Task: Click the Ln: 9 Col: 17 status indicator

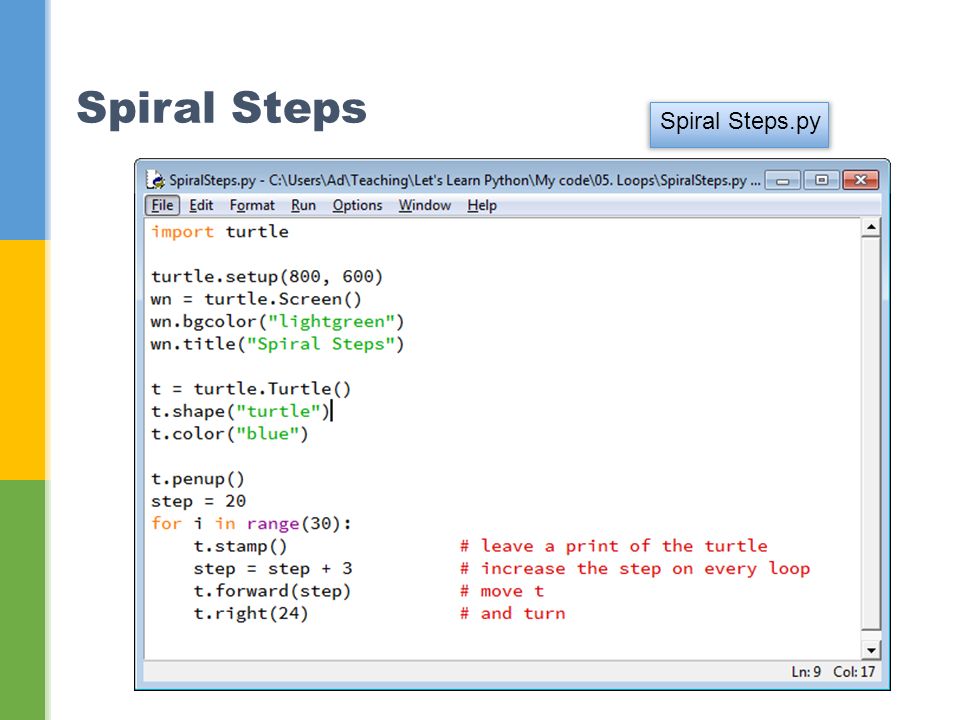Action: 833,672
